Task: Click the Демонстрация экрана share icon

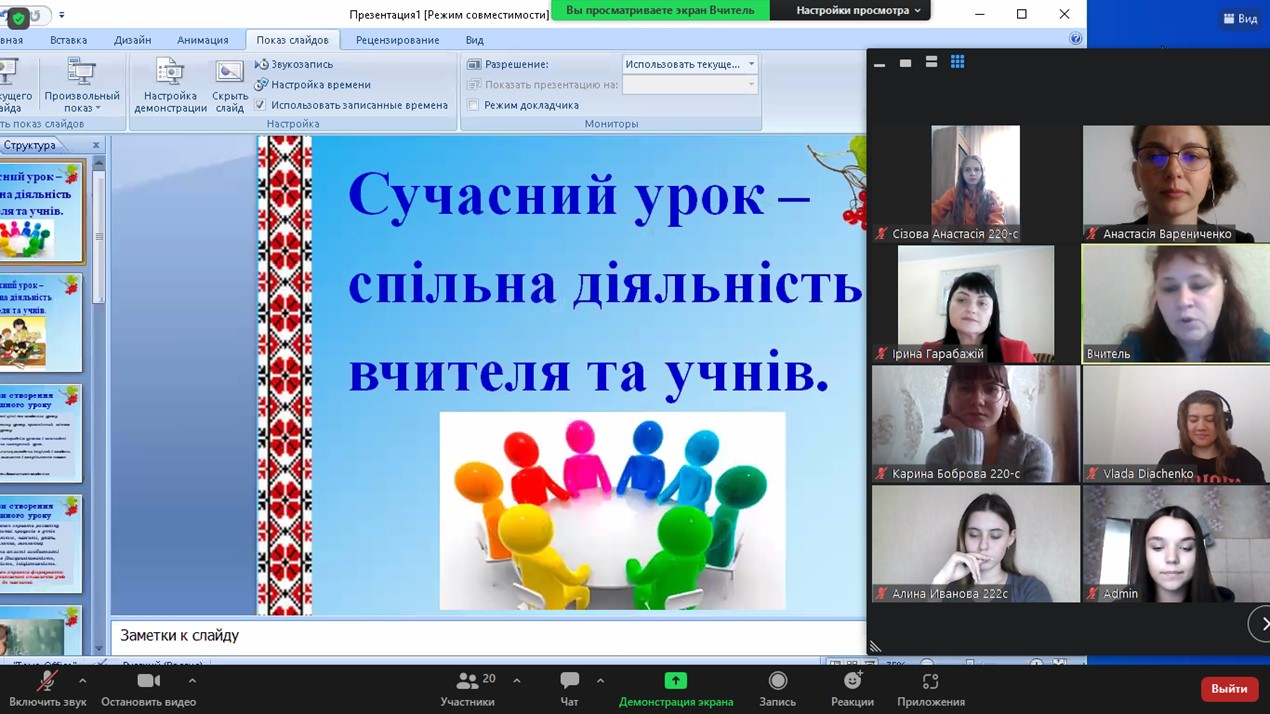Action: click(x=675, y=682)
